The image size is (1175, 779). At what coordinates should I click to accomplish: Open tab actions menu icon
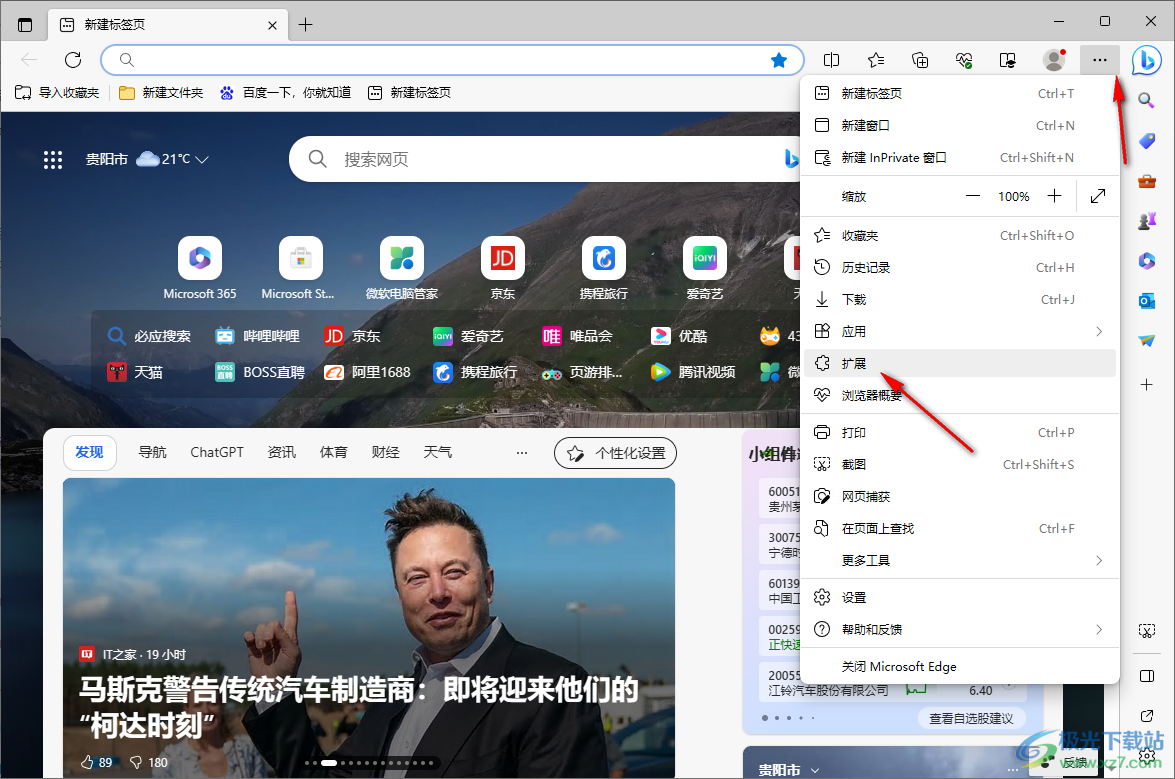click(25, 25)
